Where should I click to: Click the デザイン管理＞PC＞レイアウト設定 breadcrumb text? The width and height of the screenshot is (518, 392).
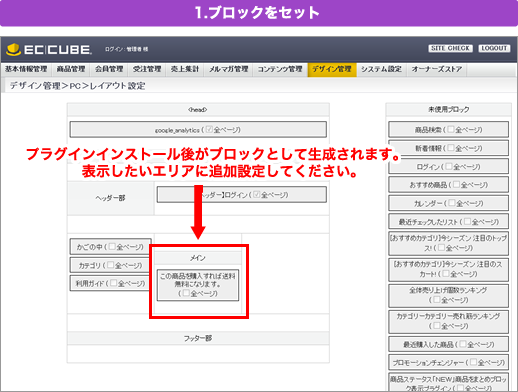tap(77, 86)
